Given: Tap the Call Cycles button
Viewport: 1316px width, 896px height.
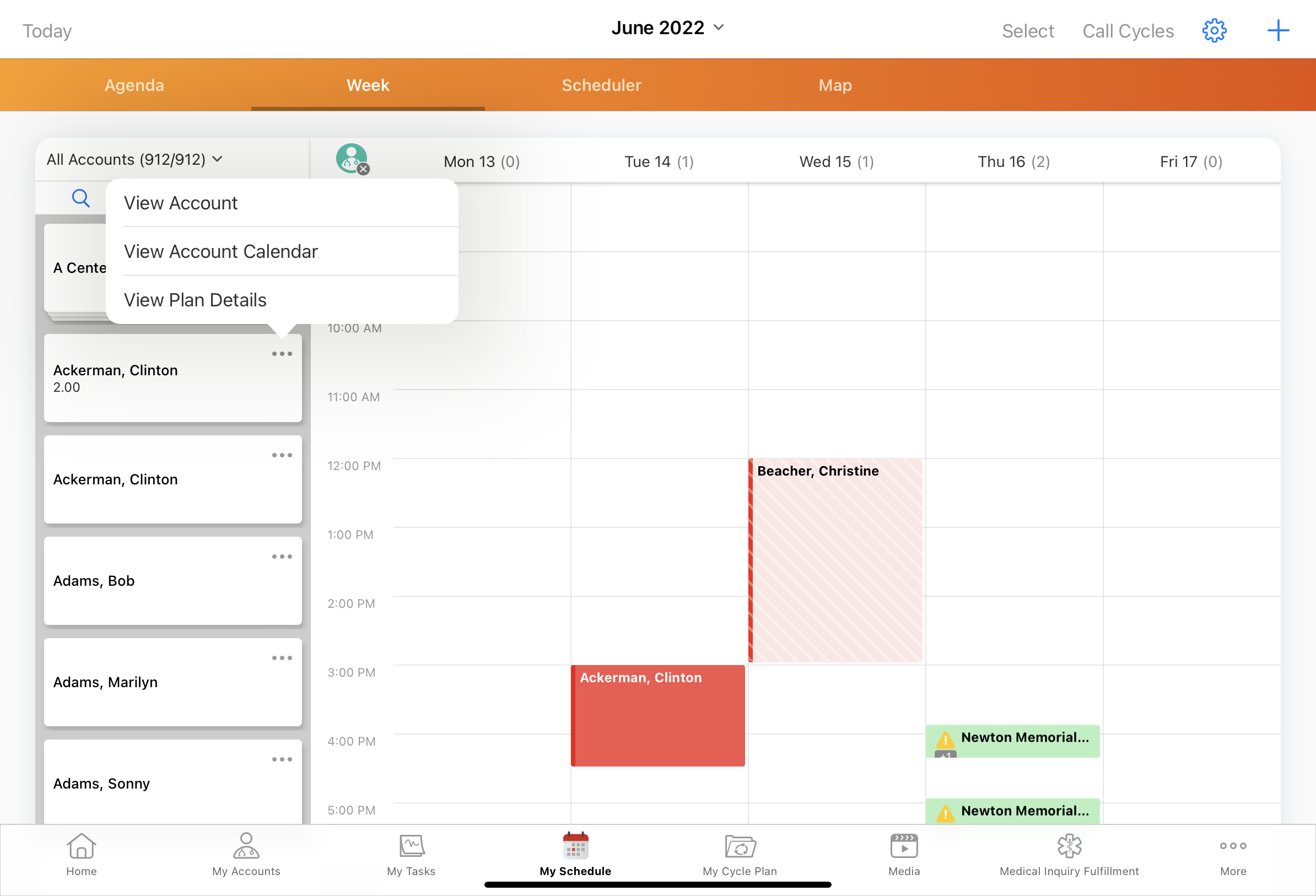Looking at the screenshot, I should [x=1128, y=31].
